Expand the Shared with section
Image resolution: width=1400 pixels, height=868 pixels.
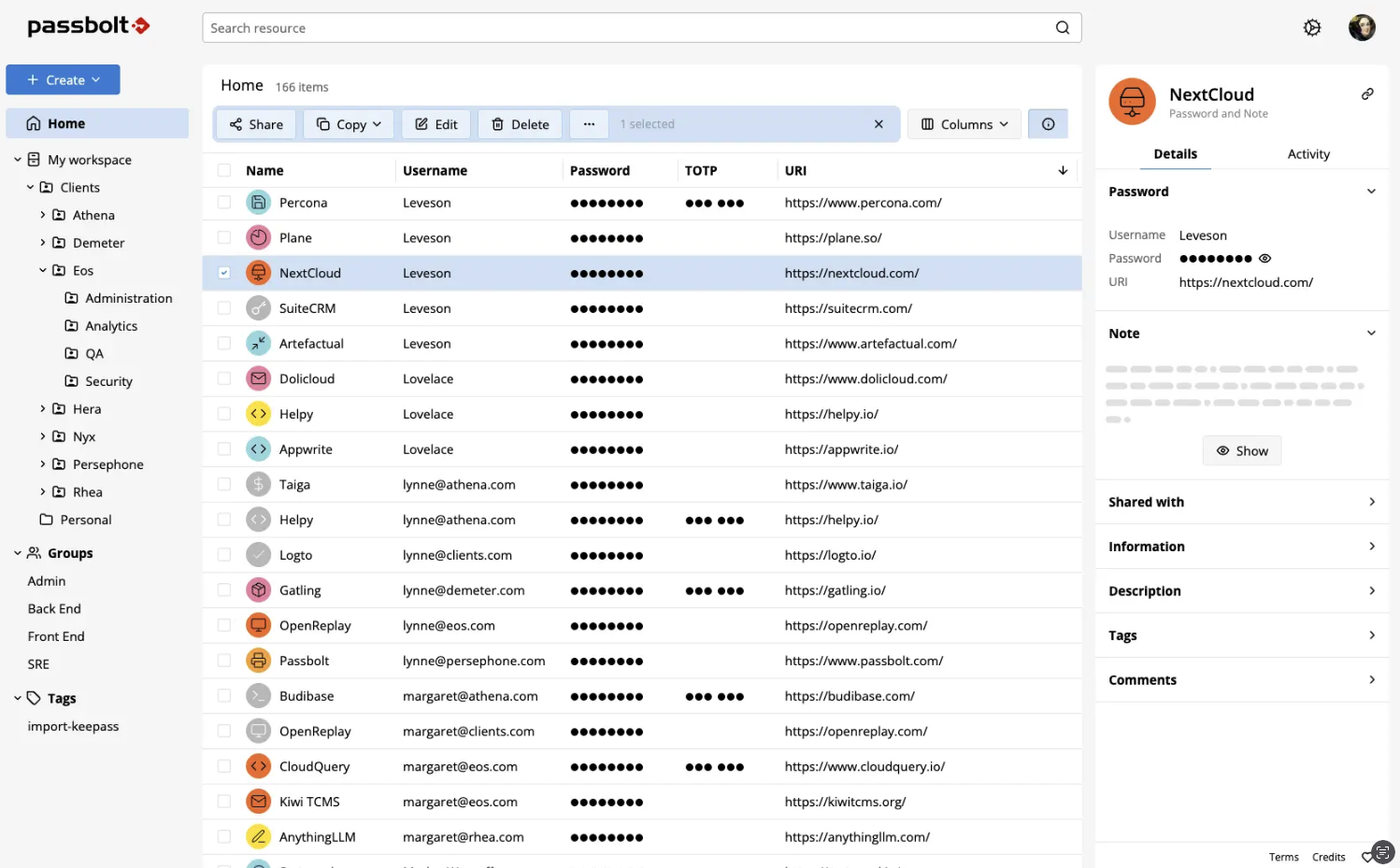1241,503
